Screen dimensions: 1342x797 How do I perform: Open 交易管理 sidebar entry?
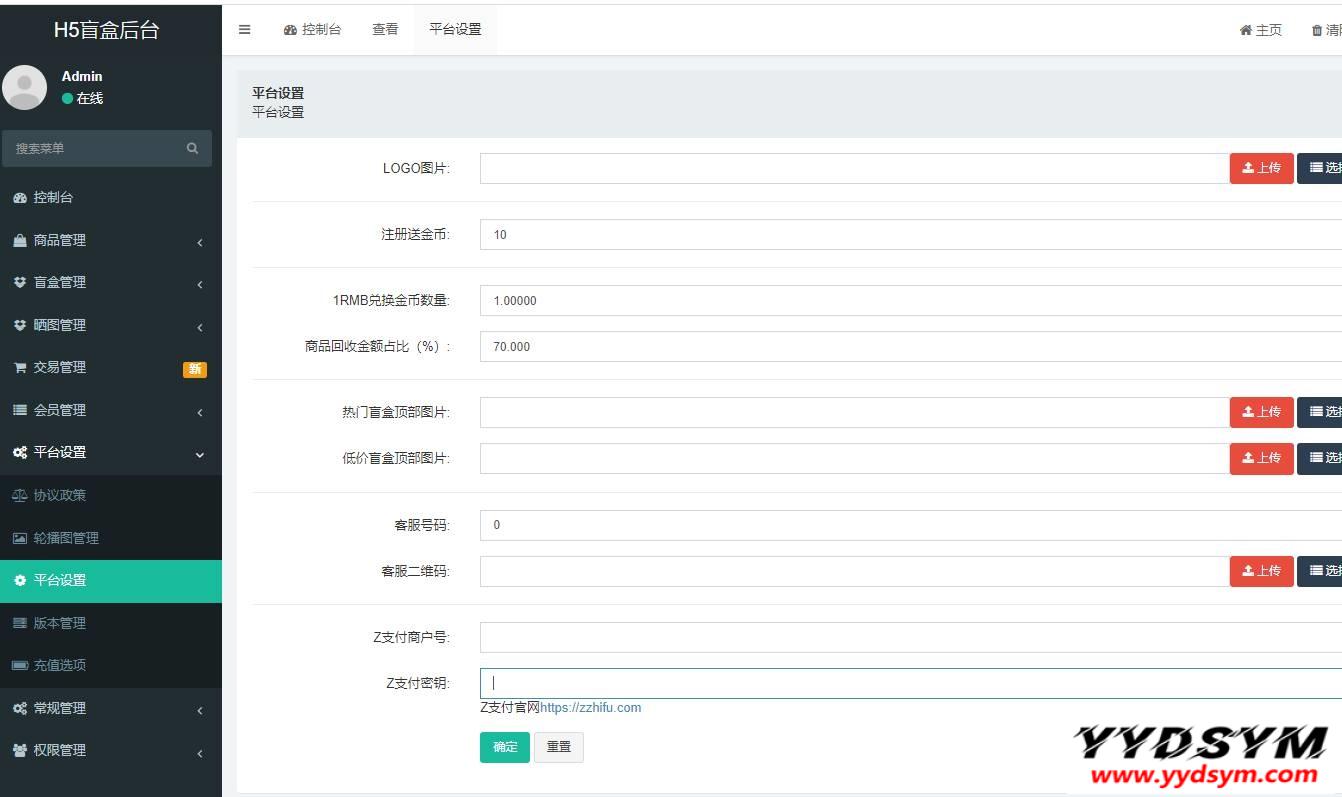(x=111, y=367)
